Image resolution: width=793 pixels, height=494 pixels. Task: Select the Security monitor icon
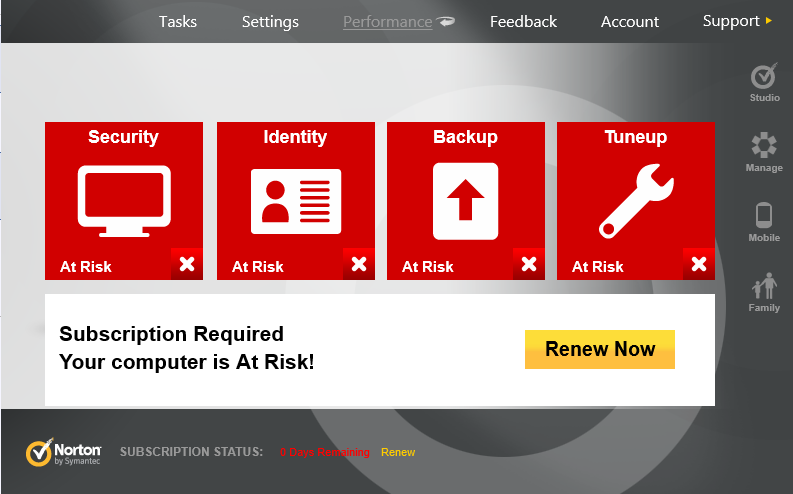(x=124, y=201)
